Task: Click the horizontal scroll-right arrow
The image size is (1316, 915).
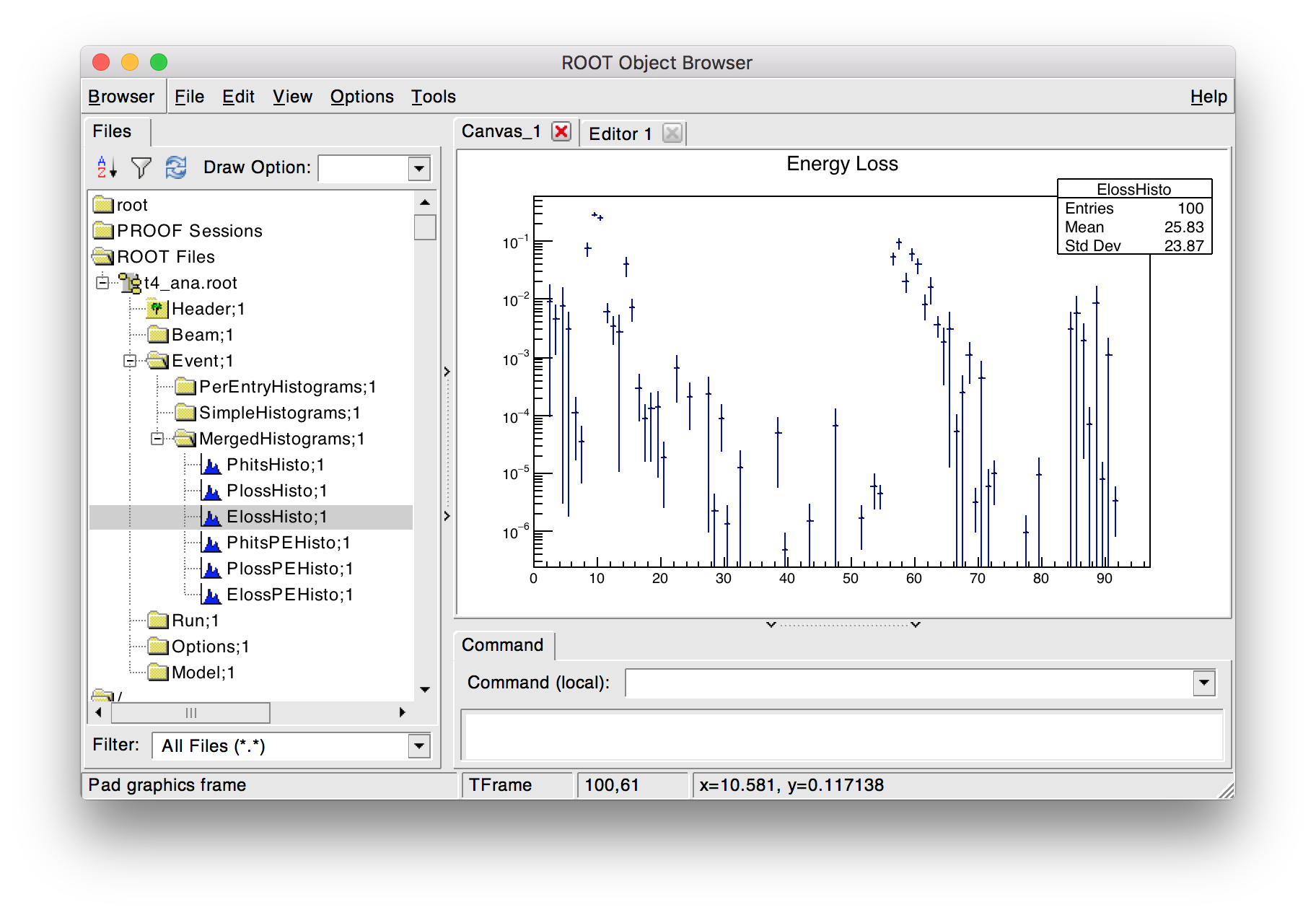Action: pos(403,712)
